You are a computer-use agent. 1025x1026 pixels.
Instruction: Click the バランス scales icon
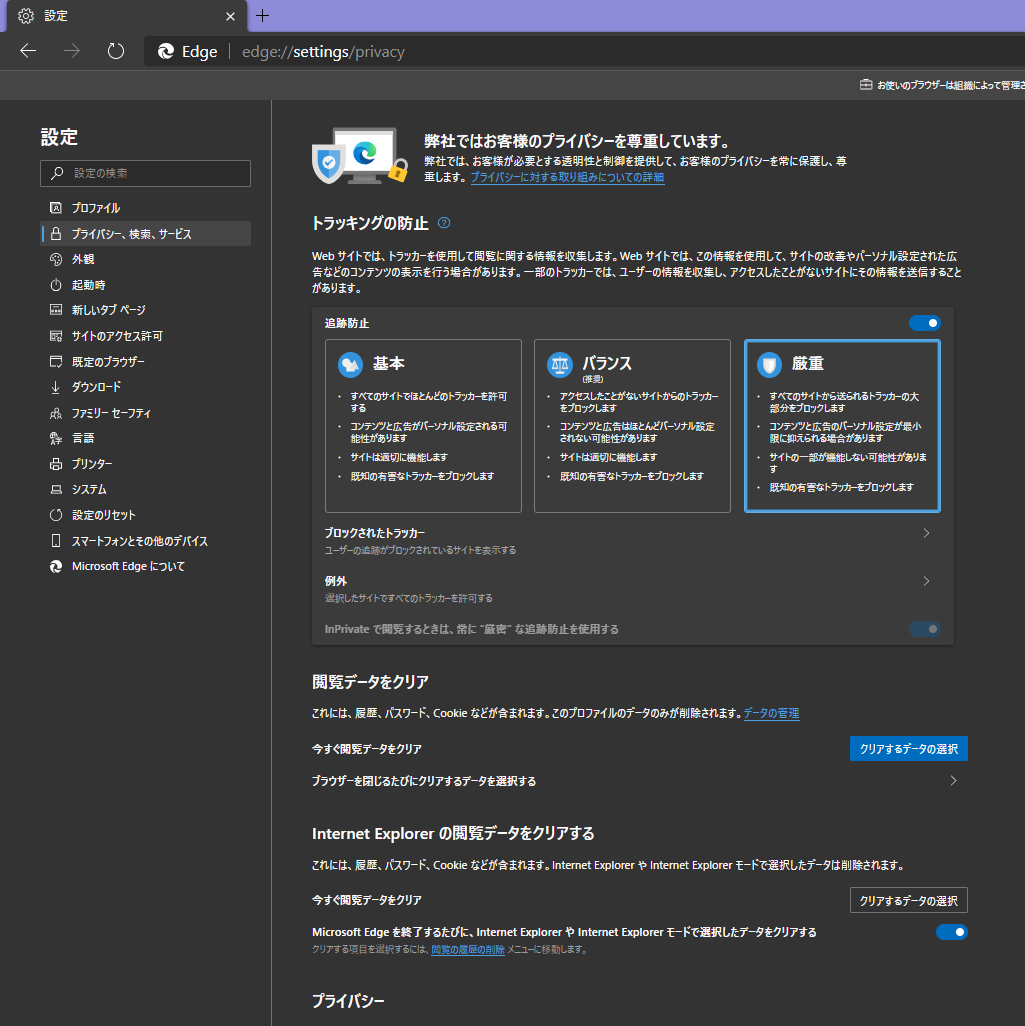point(560,364)
